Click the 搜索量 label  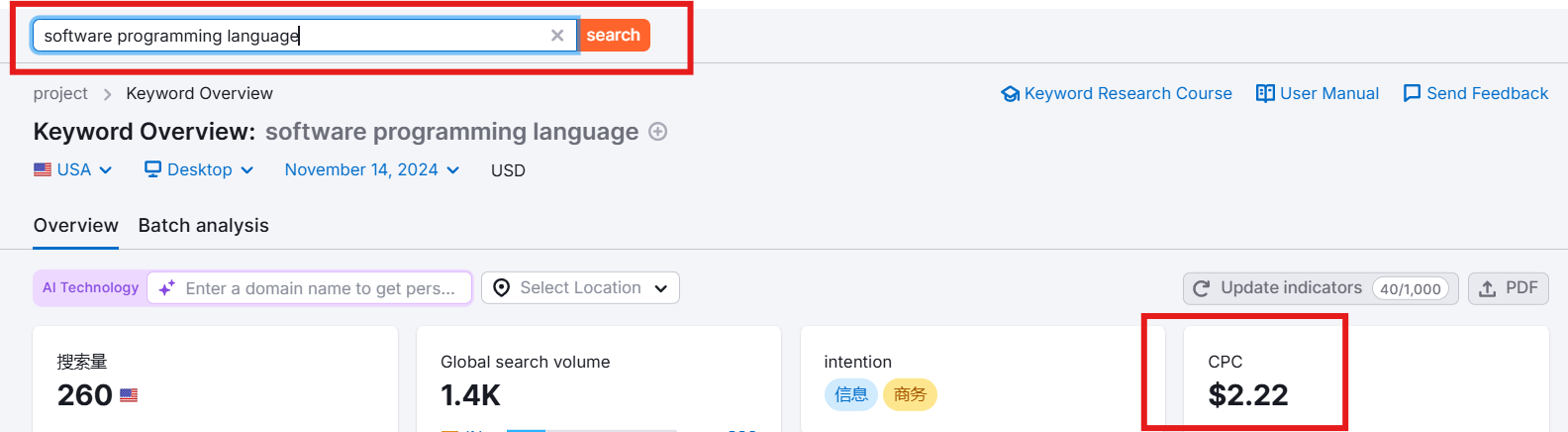pyautogui.click(x=82, y=362)
